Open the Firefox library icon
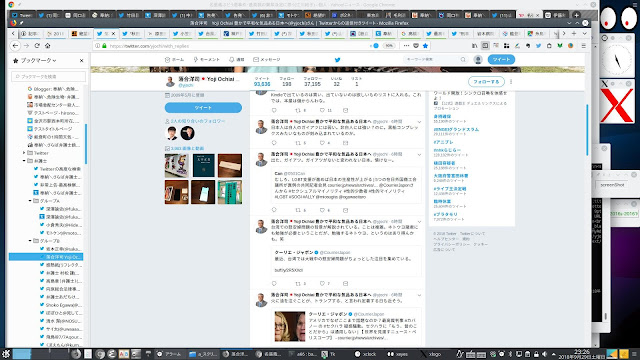 point(474,46)
